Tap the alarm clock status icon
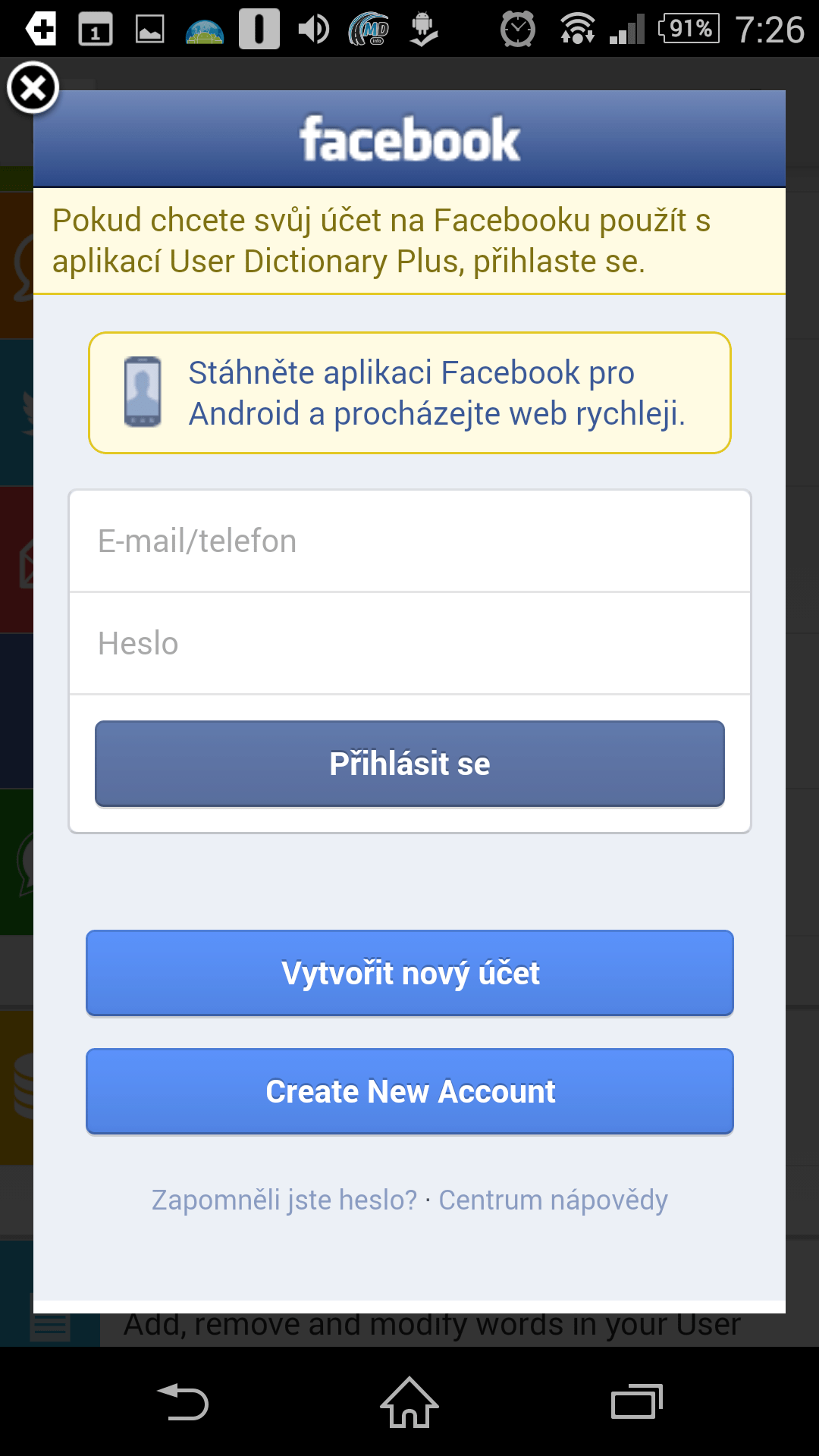819x1456 pixels. coord(518,30)
